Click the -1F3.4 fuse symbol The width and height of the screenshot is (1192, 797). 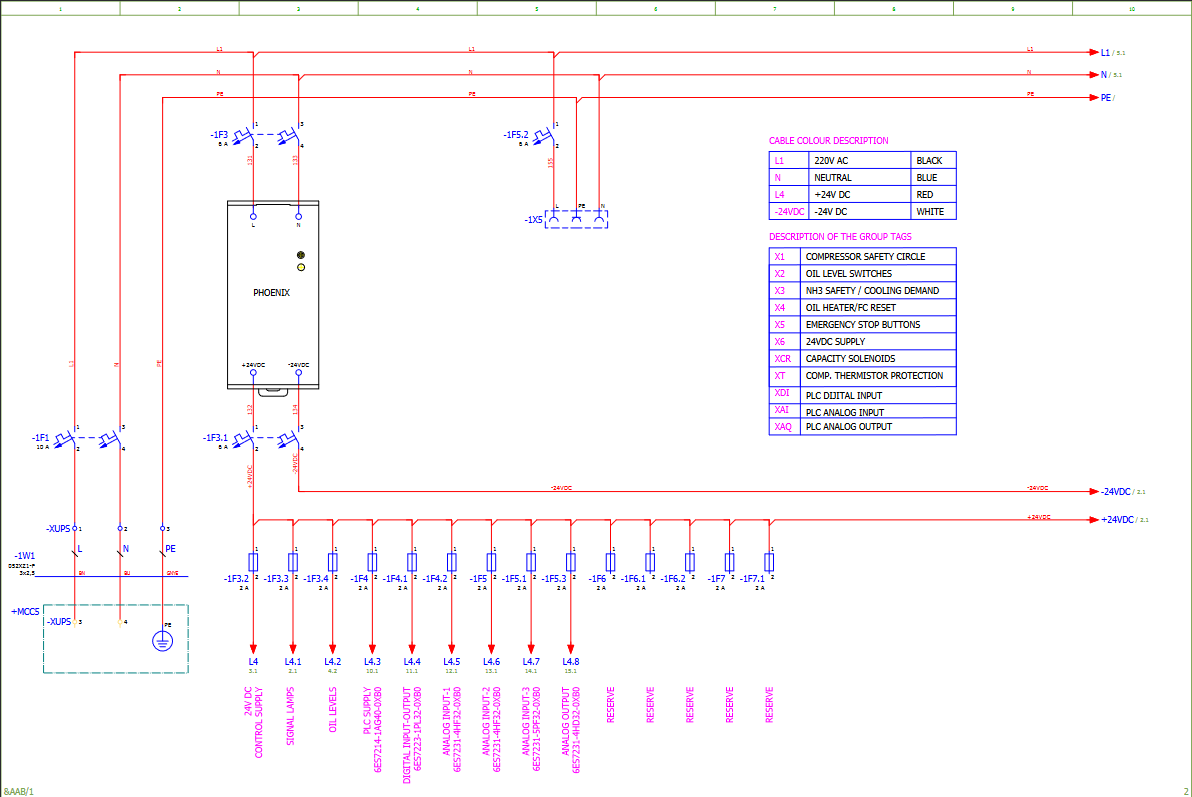pos(332,562)
